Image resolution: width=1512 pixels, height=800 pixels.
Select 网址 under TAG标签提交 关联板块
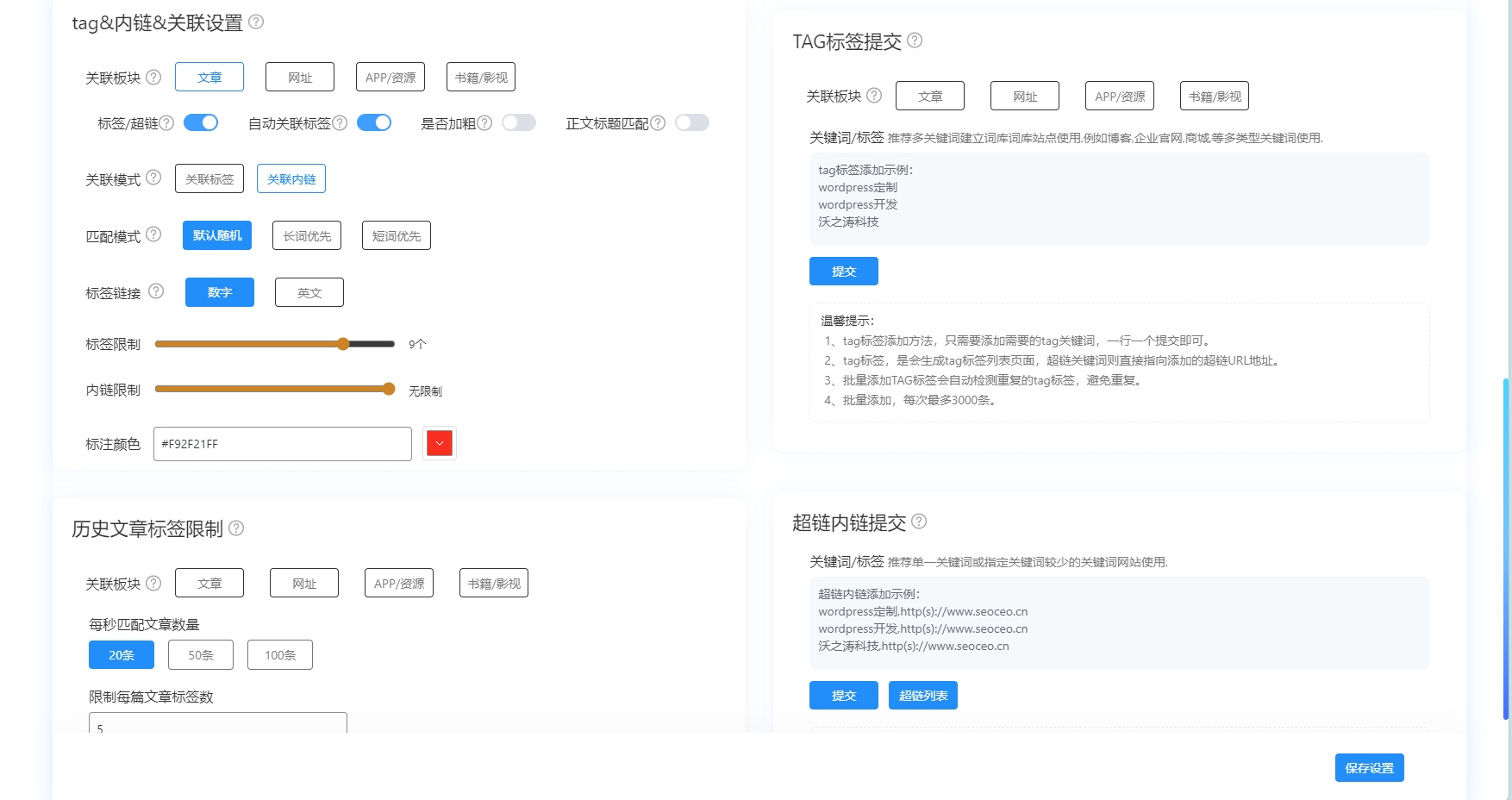tap(1024, 95)
